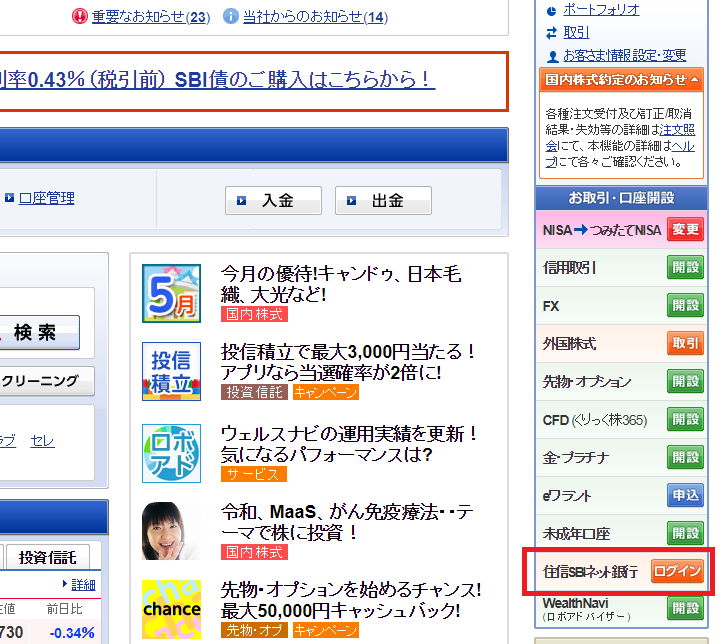Click the pie chart icon beside ポートフォリオ
The height and width of the screenshot is (644, 727).
551,11
